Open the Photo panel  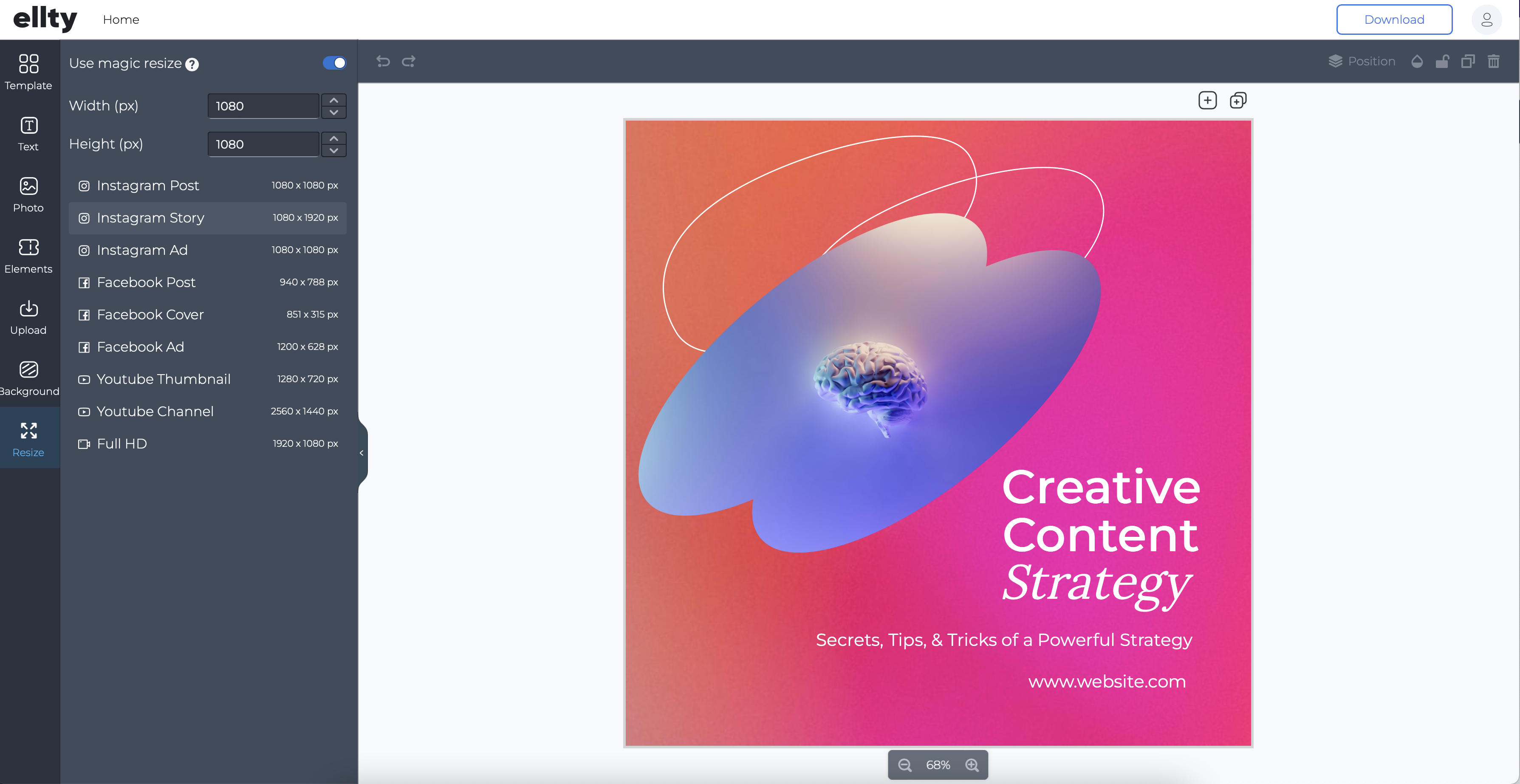click(28, 195)
